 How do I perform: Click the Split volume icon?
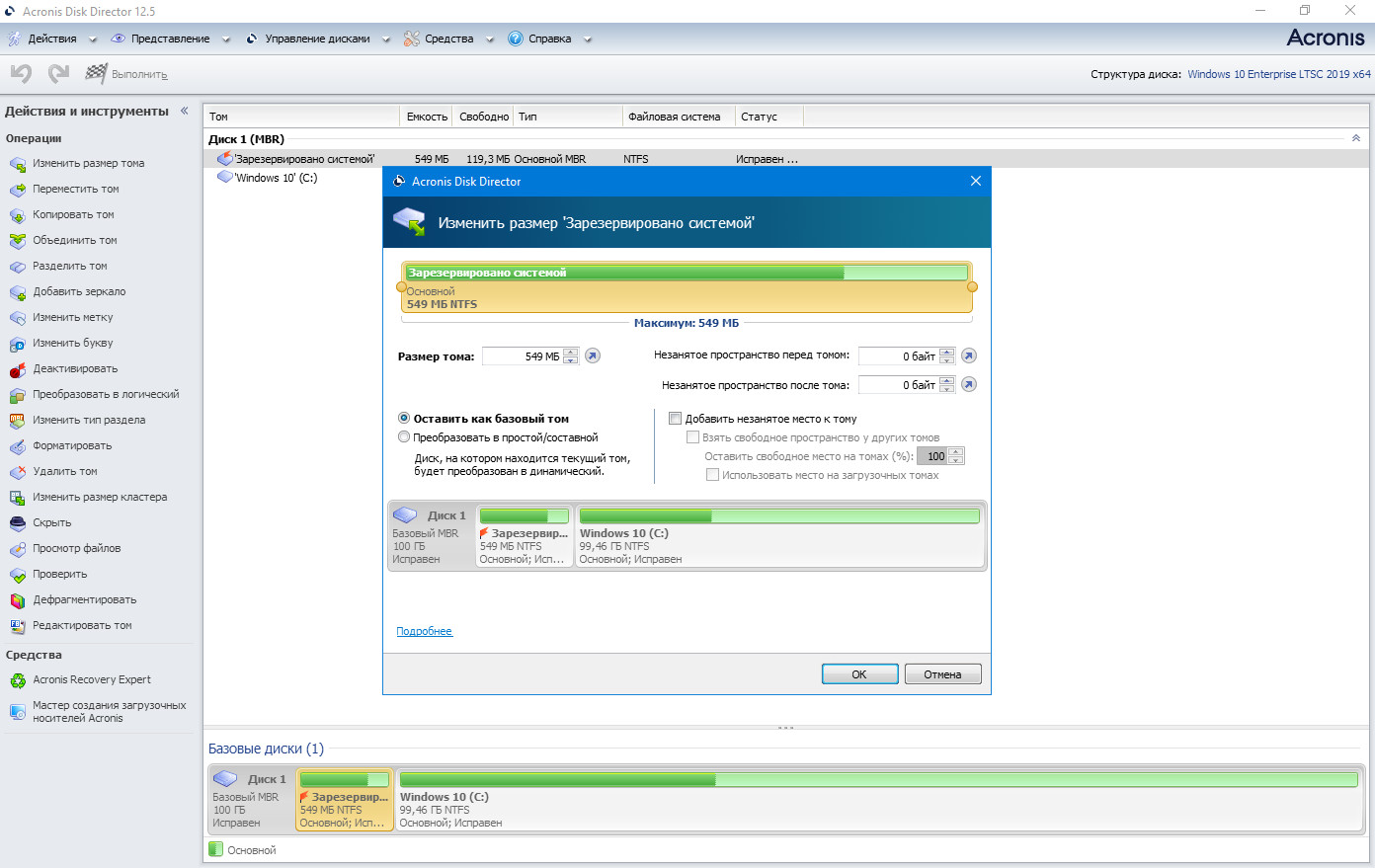click(17, 267)
